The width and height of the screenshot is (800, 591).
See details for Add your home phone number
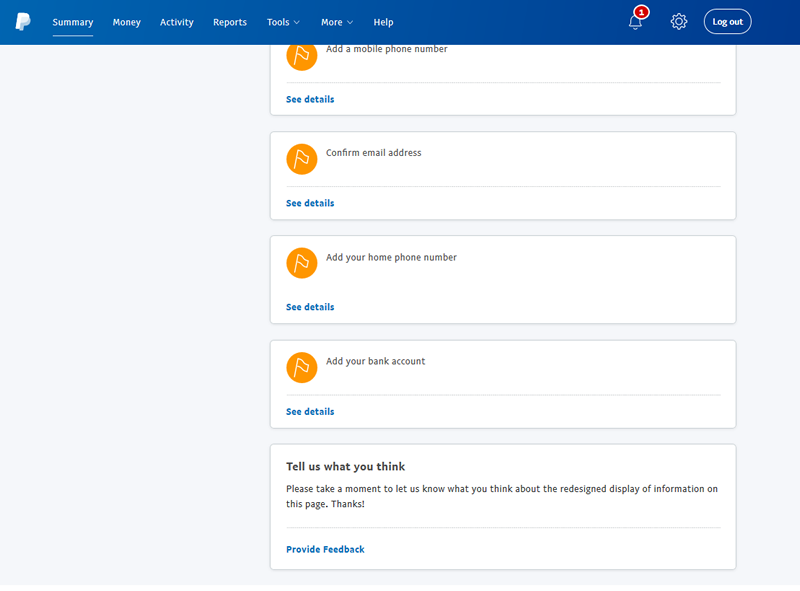pyautogui.click(x=310, y=307)
